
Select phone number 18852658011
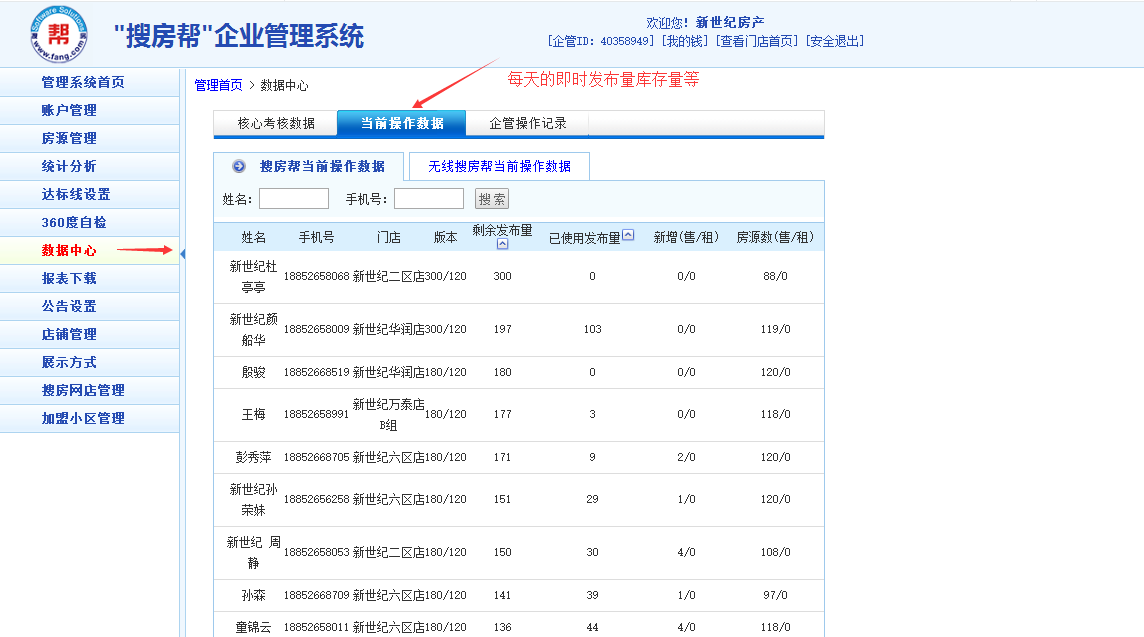317,628
